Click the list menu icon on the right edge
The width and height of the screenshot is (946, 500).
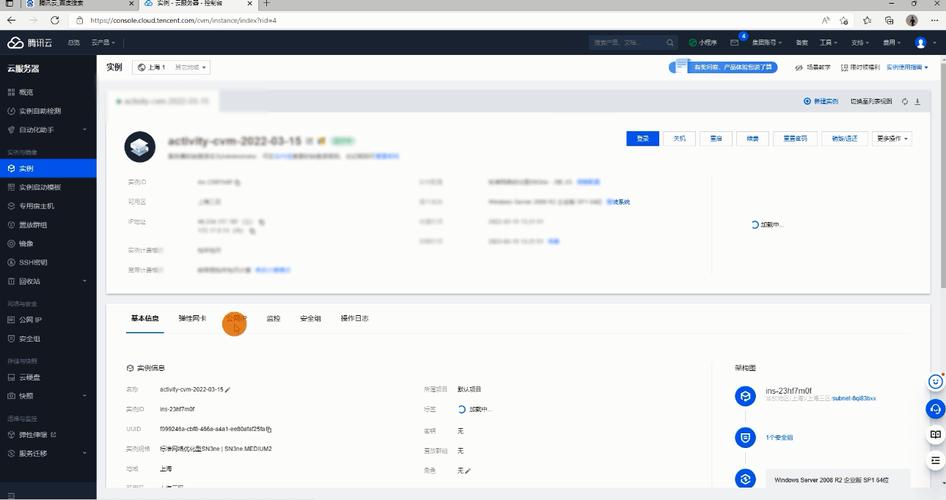pos(935,460)
